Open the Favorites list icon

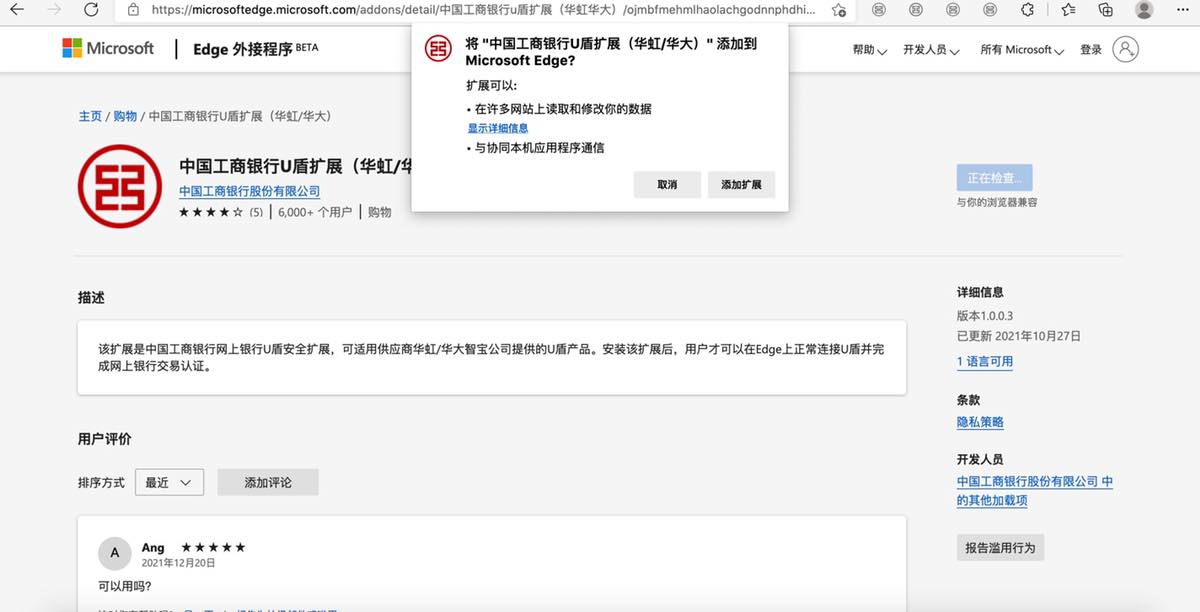tap(1068, 10)
